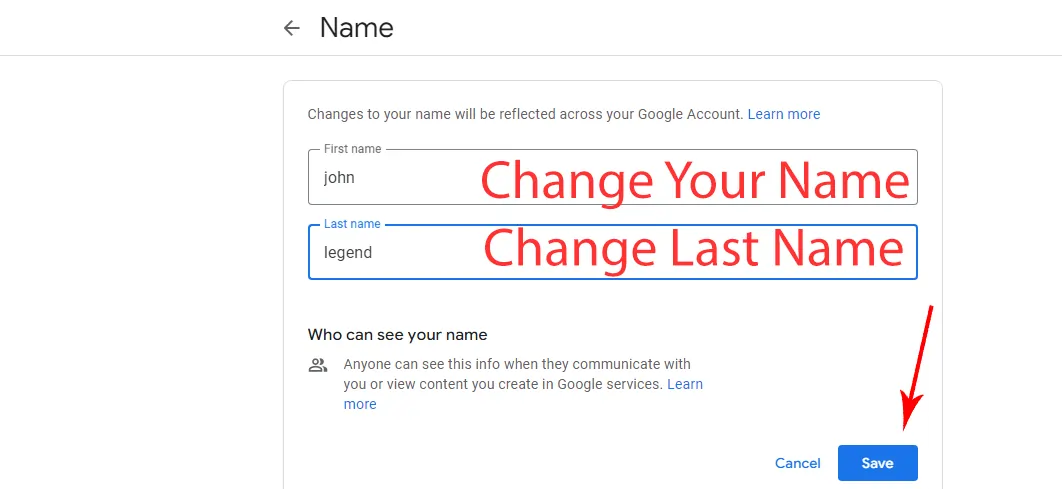The width and height of the screenshot is (1062, 489).
Task: Click the 'Changes to your name' notice text
Action: (526, 114)
